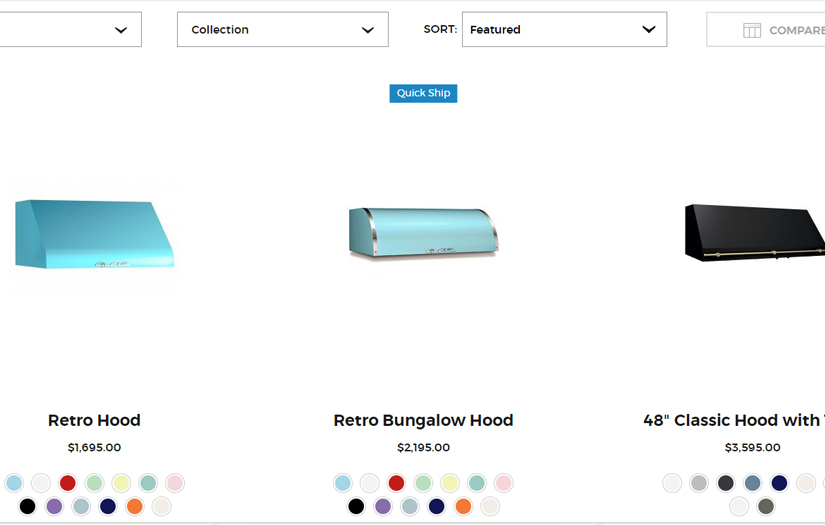
Task: Click the Compare button
Action: [x=766, y=30]
